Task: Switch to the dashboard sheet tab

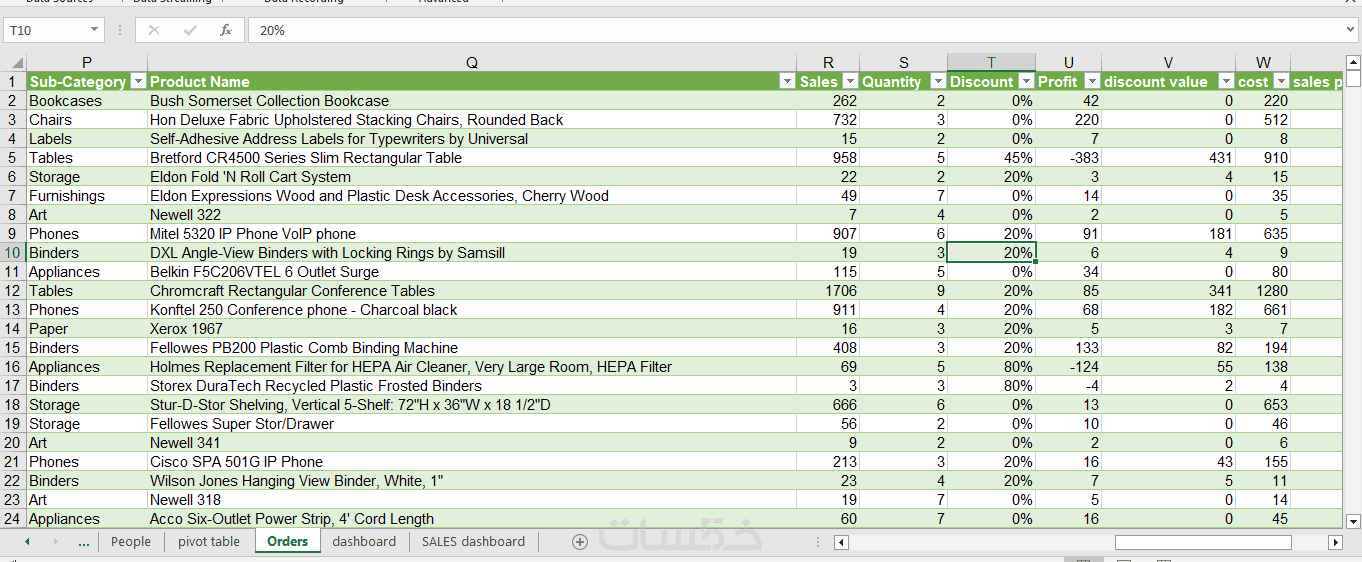Action: (364, 542)
